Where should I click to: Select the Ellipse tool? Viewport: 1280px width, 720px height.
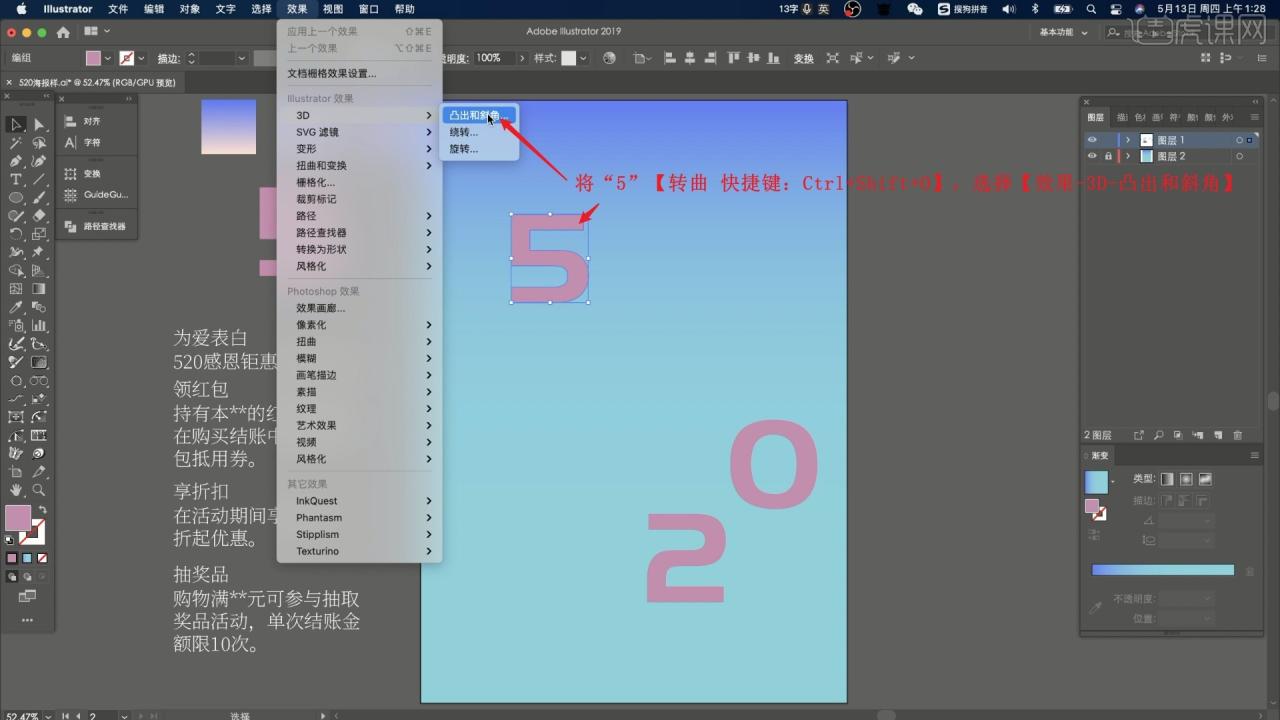tap(16, 197)
